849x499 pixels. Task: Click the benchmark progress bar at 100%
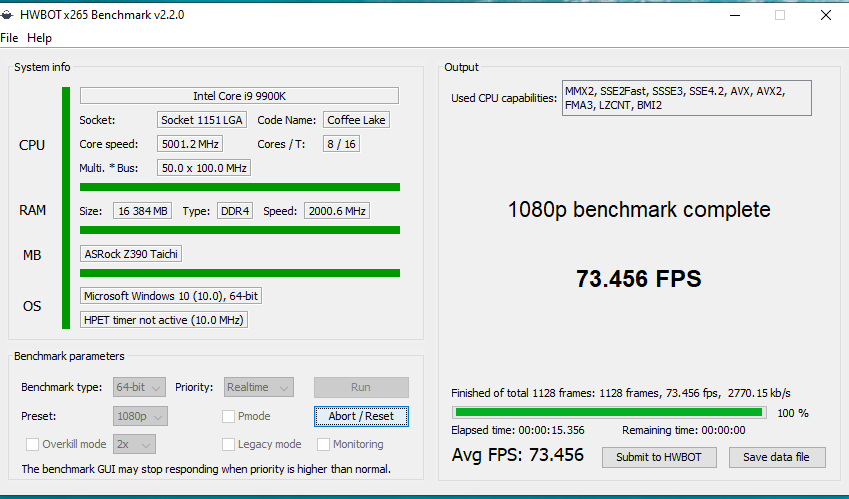(x=609, y=412)
